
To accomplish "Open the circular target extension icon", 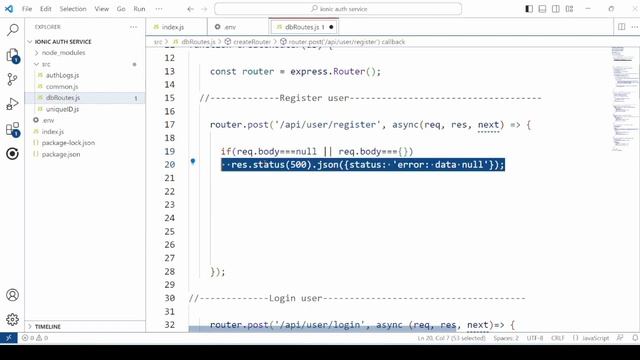I will [13, 154].
